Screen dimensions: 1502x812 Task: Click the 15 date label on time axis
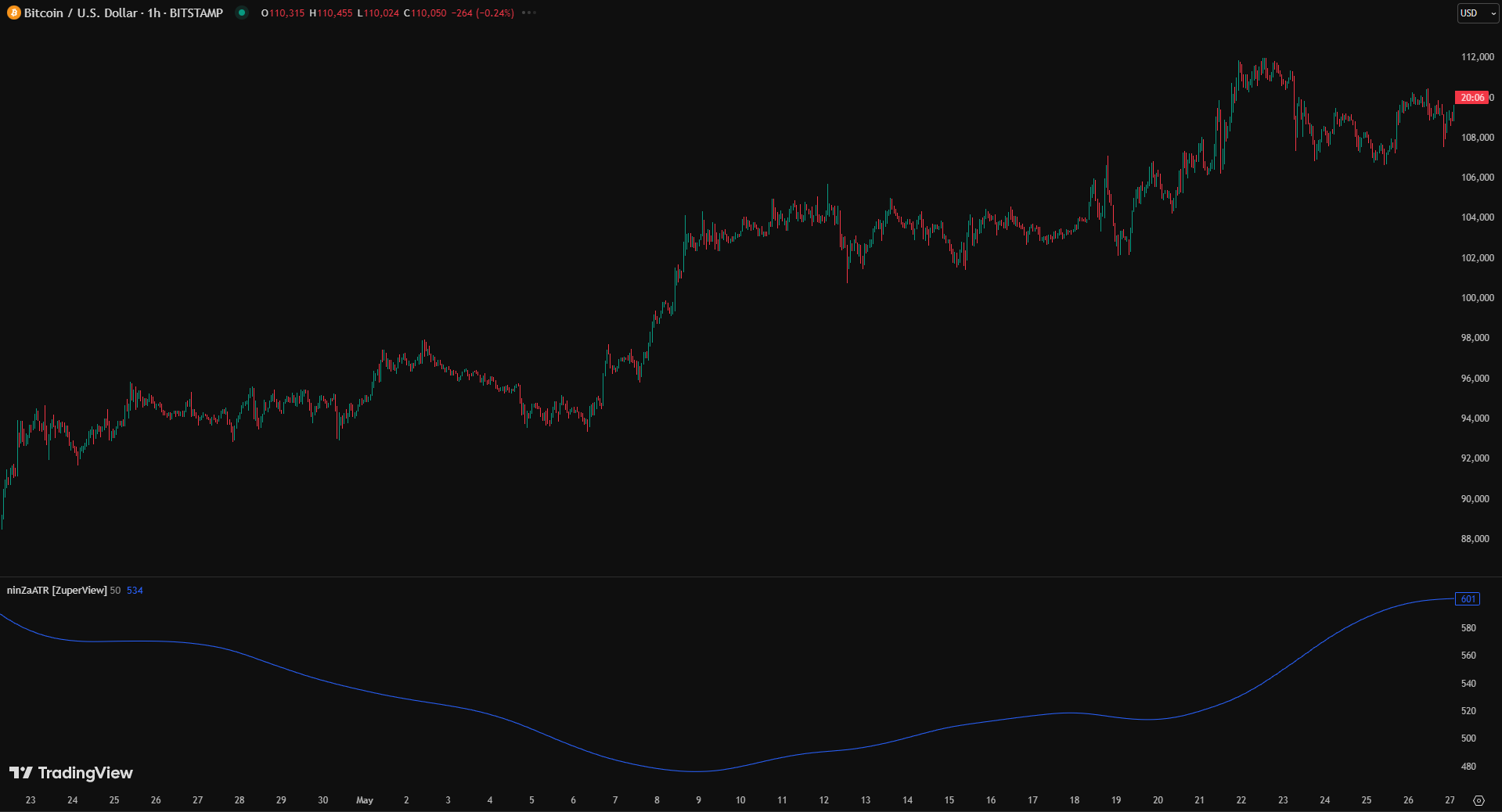[949, 800]
